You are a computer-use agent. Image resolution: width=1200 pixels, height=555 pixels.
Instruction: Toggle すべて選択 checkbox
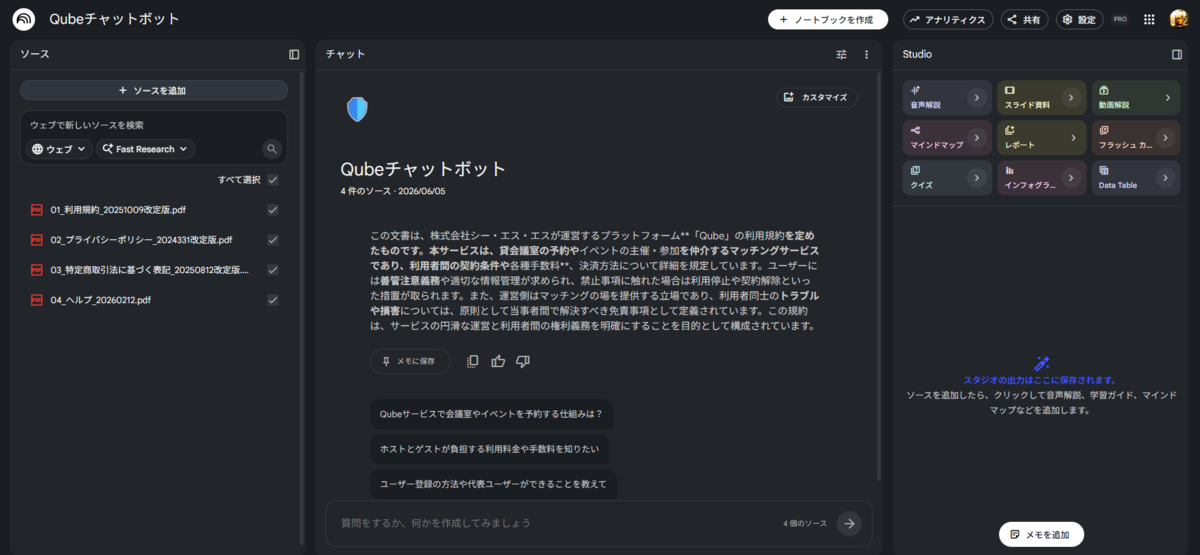(273, 180)
